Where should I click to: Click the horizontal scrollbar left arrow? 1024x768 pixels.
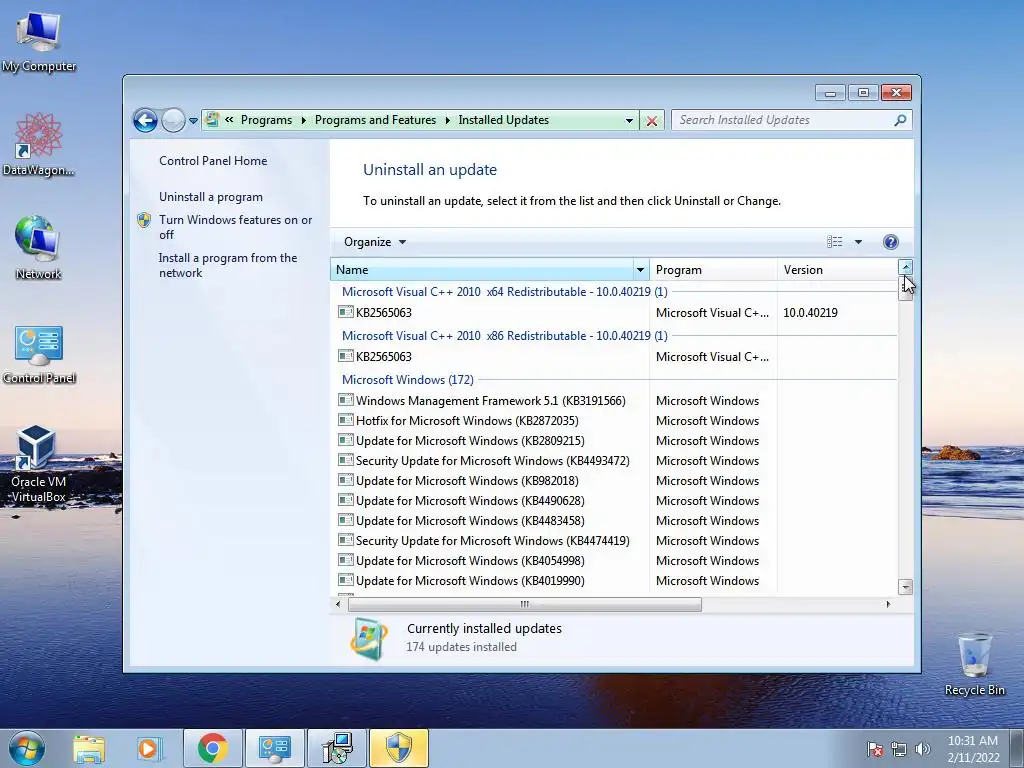338,604
